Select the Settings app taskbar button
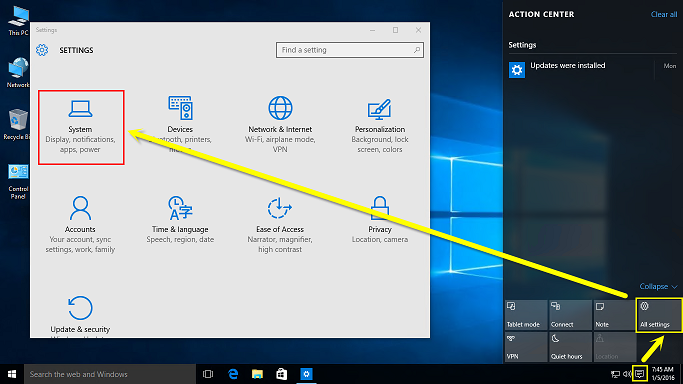Image resolution: width=683 pixels, height=384 pixels. tap(306, 374)
